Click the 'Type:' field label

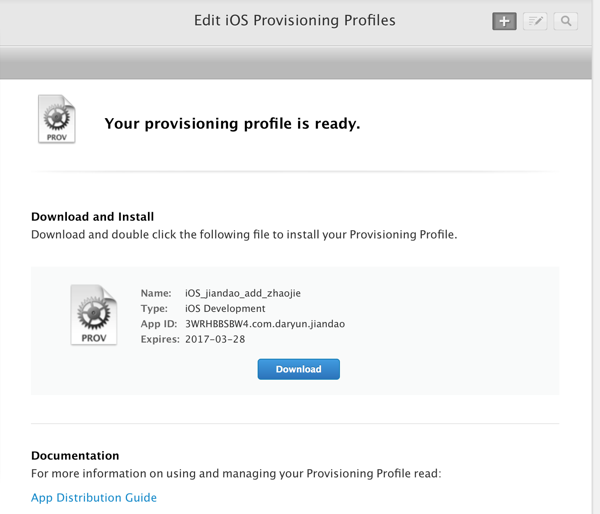155,309
